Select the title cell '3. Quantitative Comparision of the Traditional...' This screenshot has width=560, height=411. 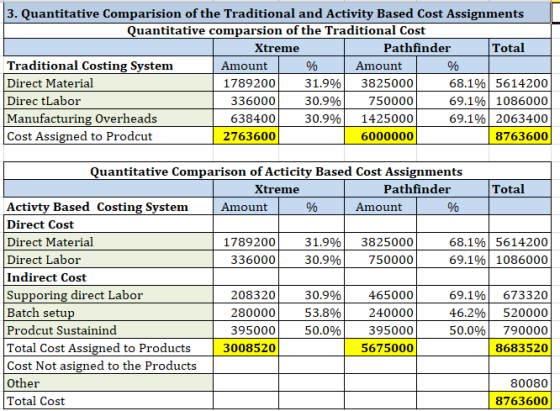pos(277,14)
